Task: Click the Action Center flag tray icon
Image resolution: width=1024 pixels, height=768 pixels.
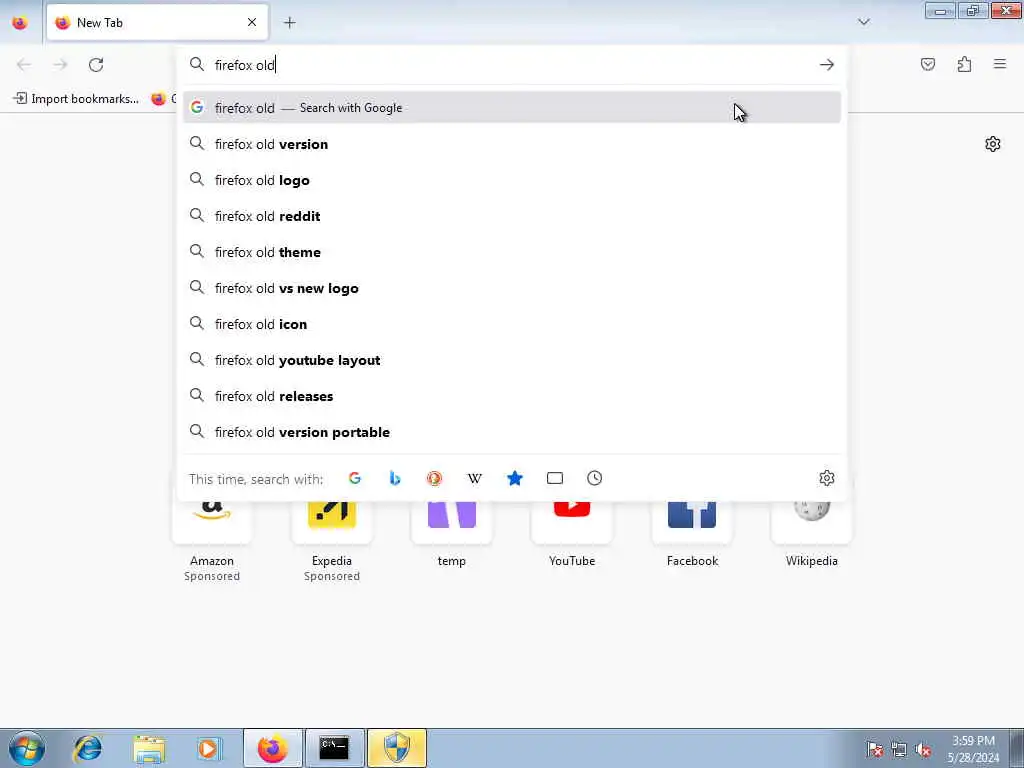Action: (875, 749)
